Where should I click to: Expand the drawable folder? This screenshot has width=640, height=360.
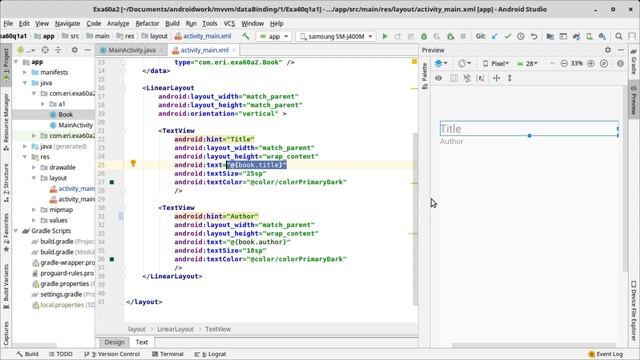pyautogui.click(x=34, y=167)
